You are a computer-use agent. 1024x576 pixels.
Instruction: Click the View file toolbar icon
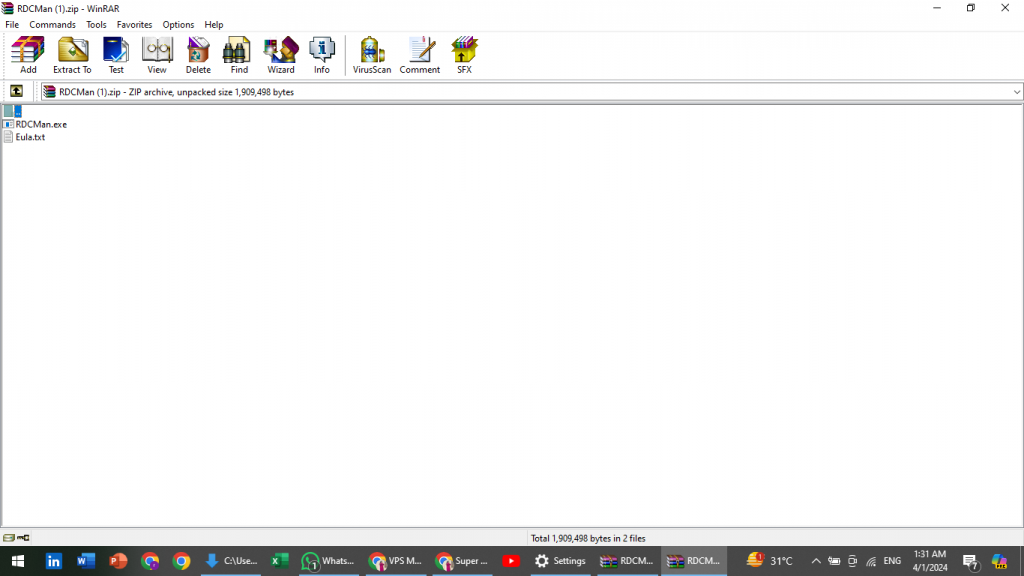pyautogui.click(x=156, y=55)
